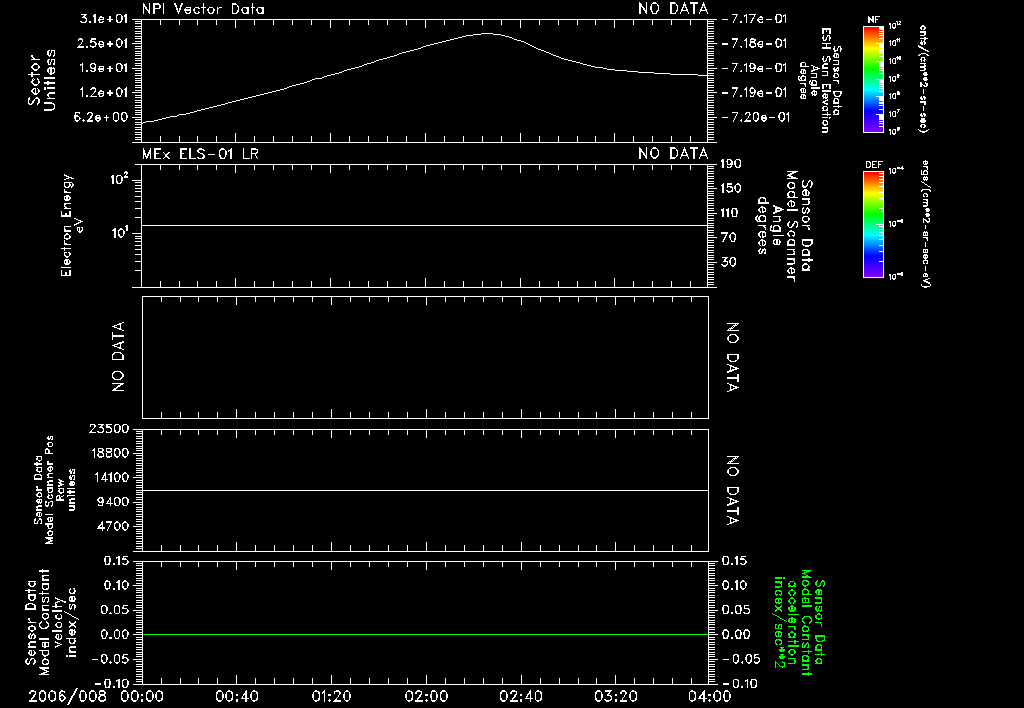Image resolution: width=1024 pixels, height=708 pixels.
Task: Click the green zero line in velocity panel
Action: pos(425,634)
